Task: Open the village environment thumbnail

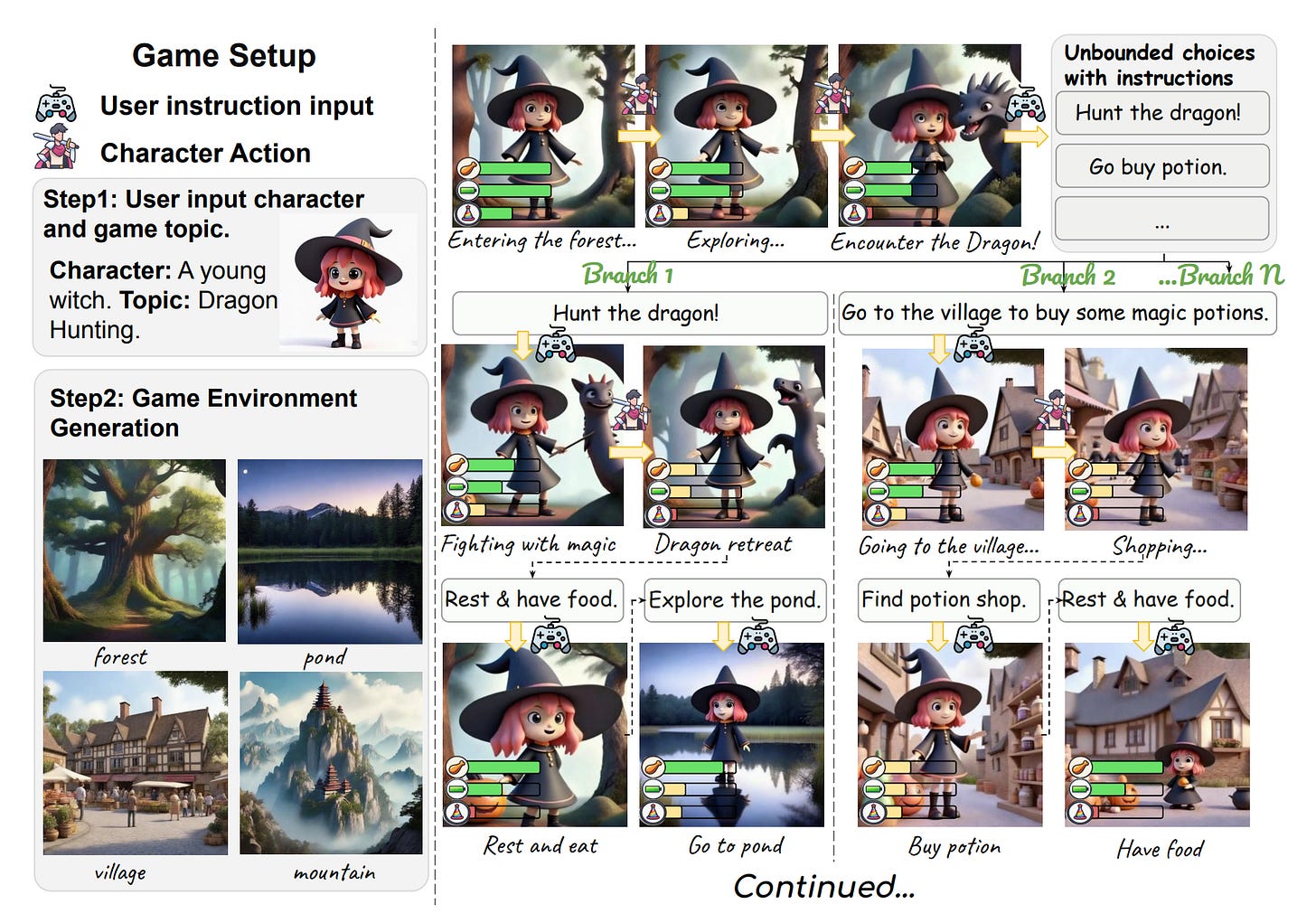Action: pos(136,763)
